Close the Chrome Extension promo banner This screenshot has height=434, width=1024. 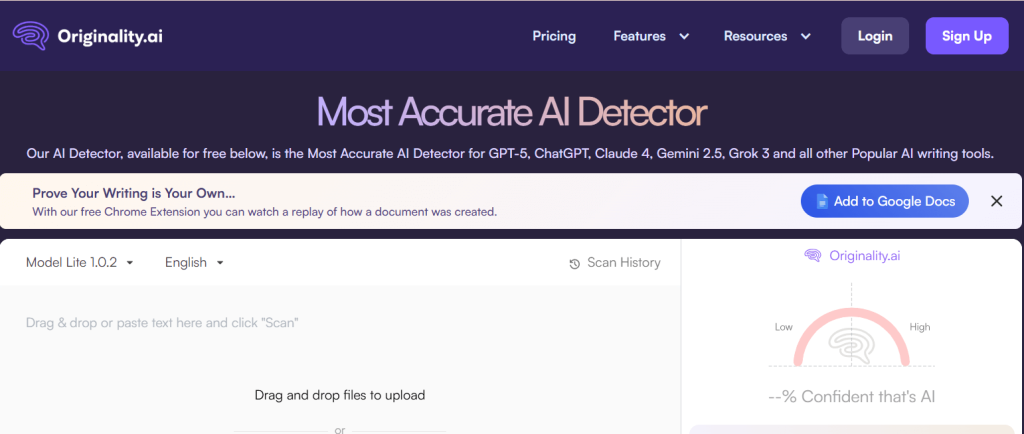[x=996, y=201]
